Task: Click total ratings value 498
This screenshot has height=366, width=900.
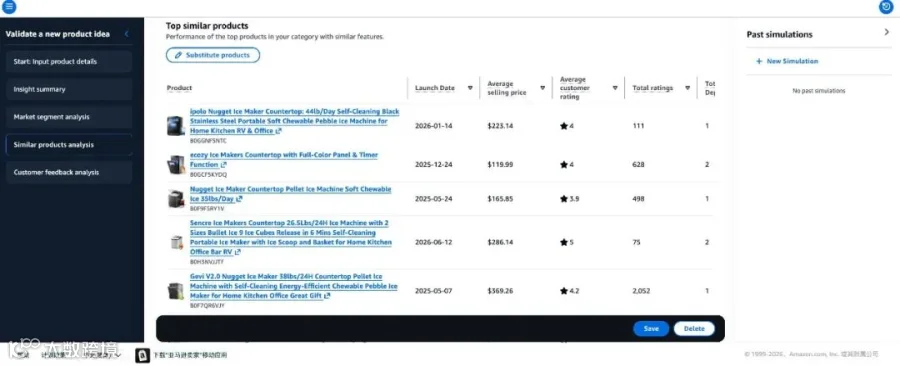Action: tap(638, 199)
